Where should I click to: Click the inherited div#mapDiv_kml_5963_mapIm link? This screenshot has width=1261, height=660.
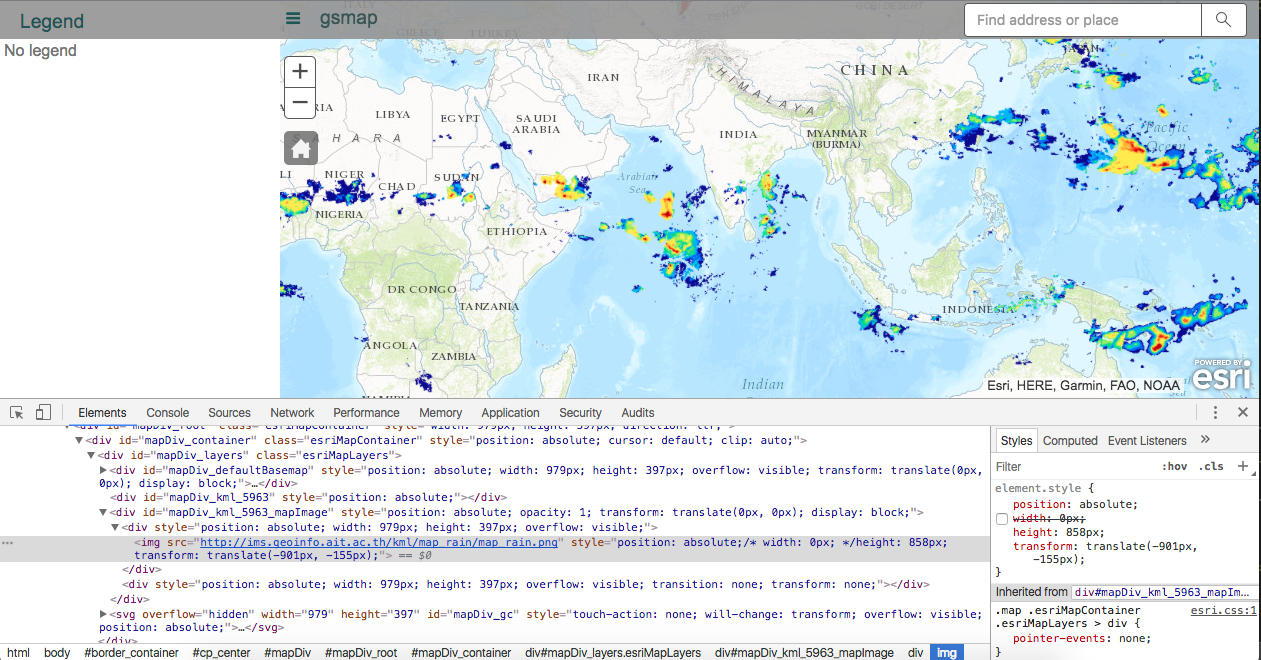coord(1165,592)
